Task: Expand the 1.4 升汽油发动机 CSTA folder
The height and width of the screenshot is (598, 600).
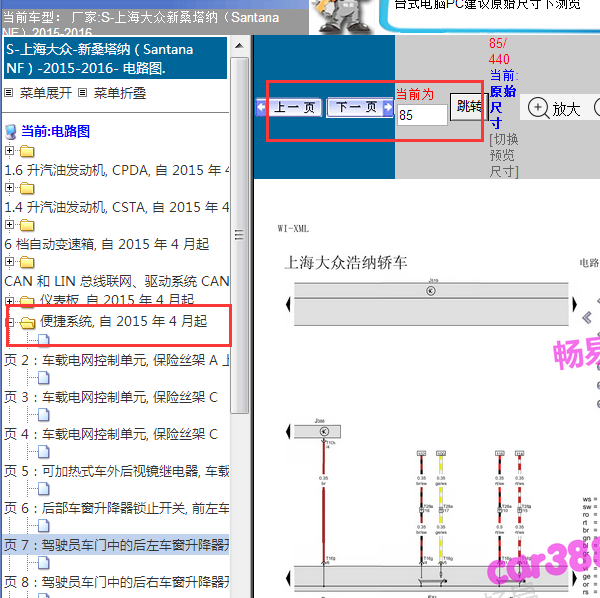Action: (x=9, y=188)
